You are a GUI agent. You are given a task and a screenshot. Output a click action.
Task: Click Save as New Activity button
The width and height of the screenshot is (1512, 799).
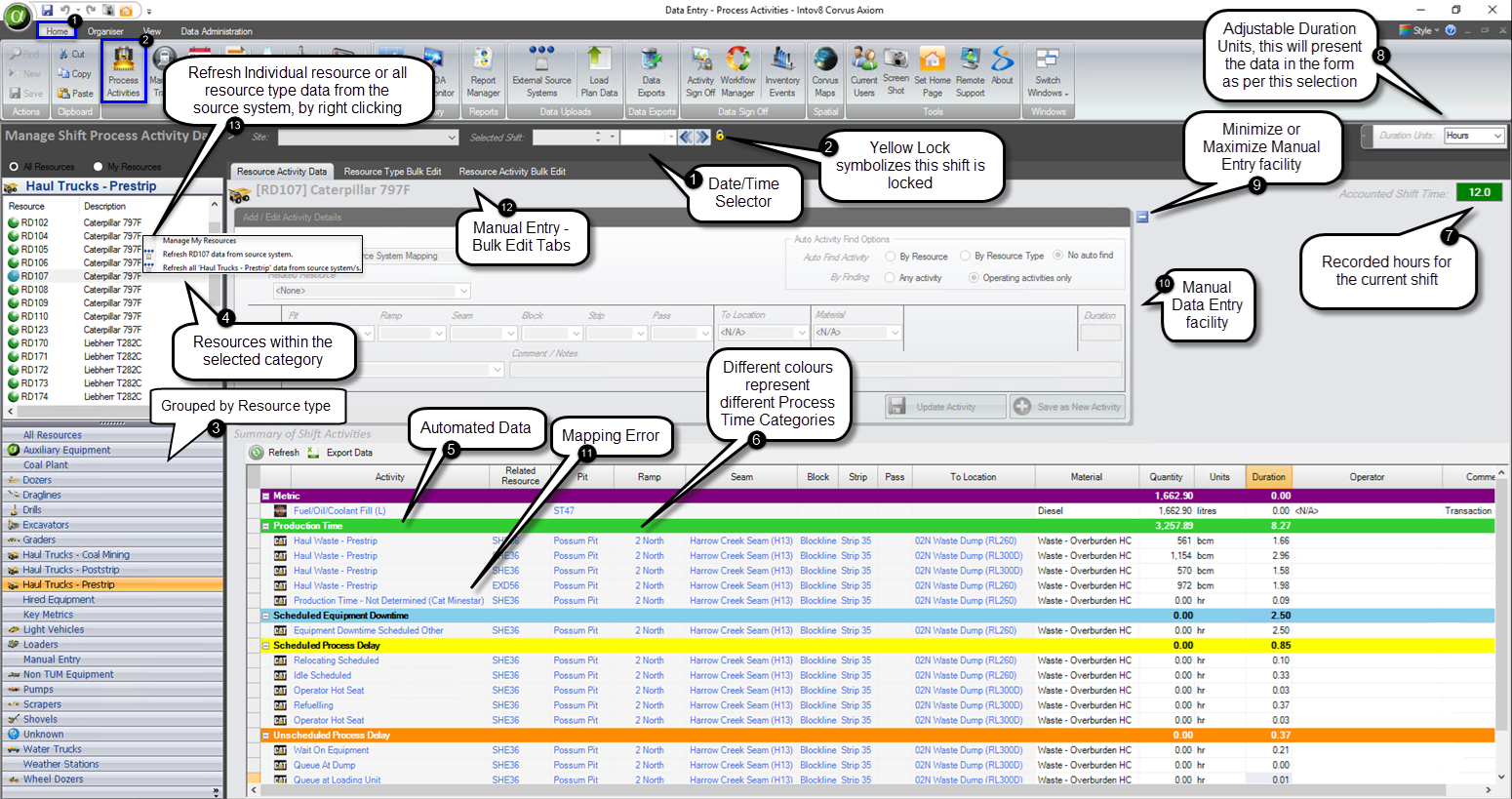[x=1068, y=407]
